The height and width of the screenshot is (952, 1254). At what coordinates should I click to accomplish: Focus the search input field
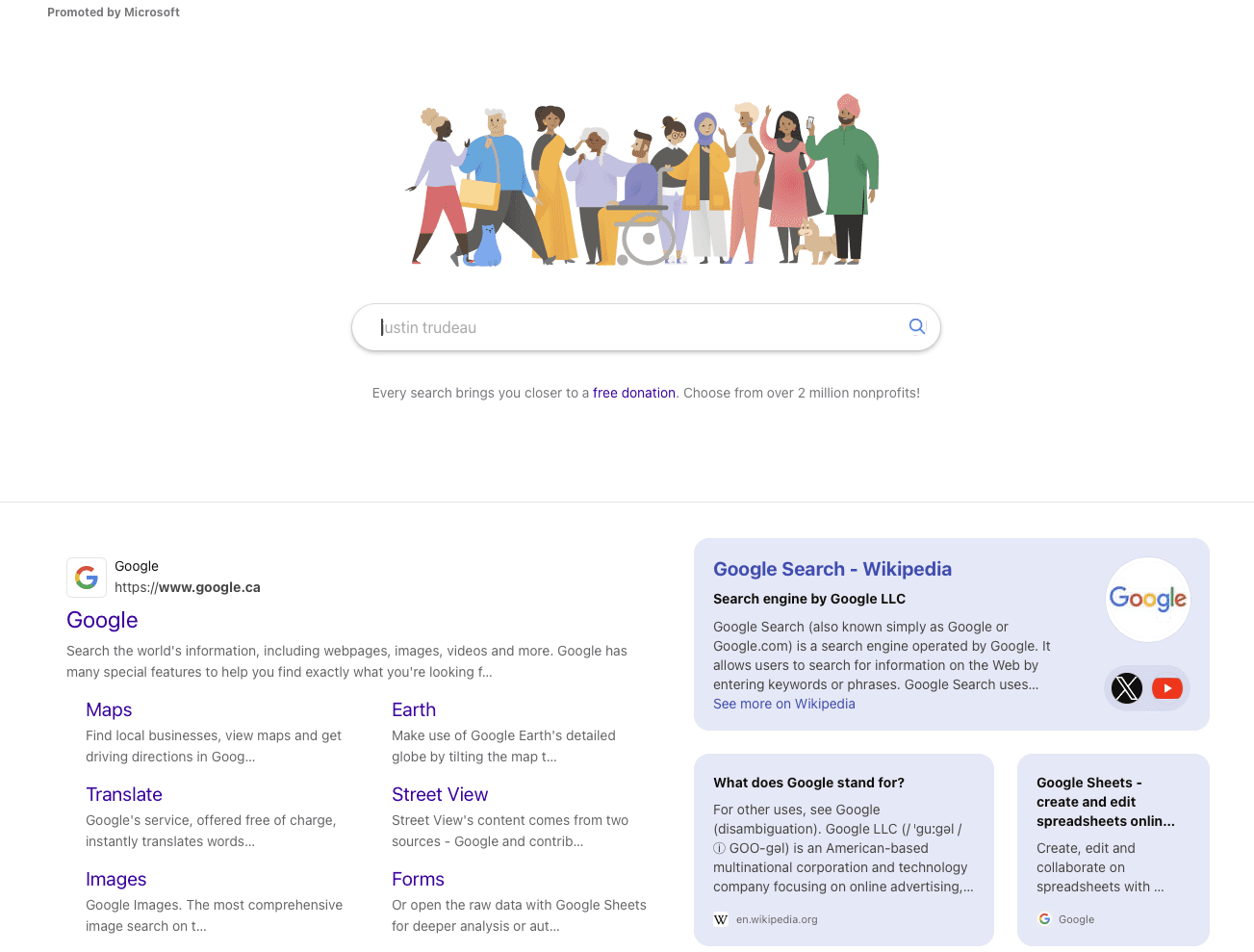click(646, 327)
